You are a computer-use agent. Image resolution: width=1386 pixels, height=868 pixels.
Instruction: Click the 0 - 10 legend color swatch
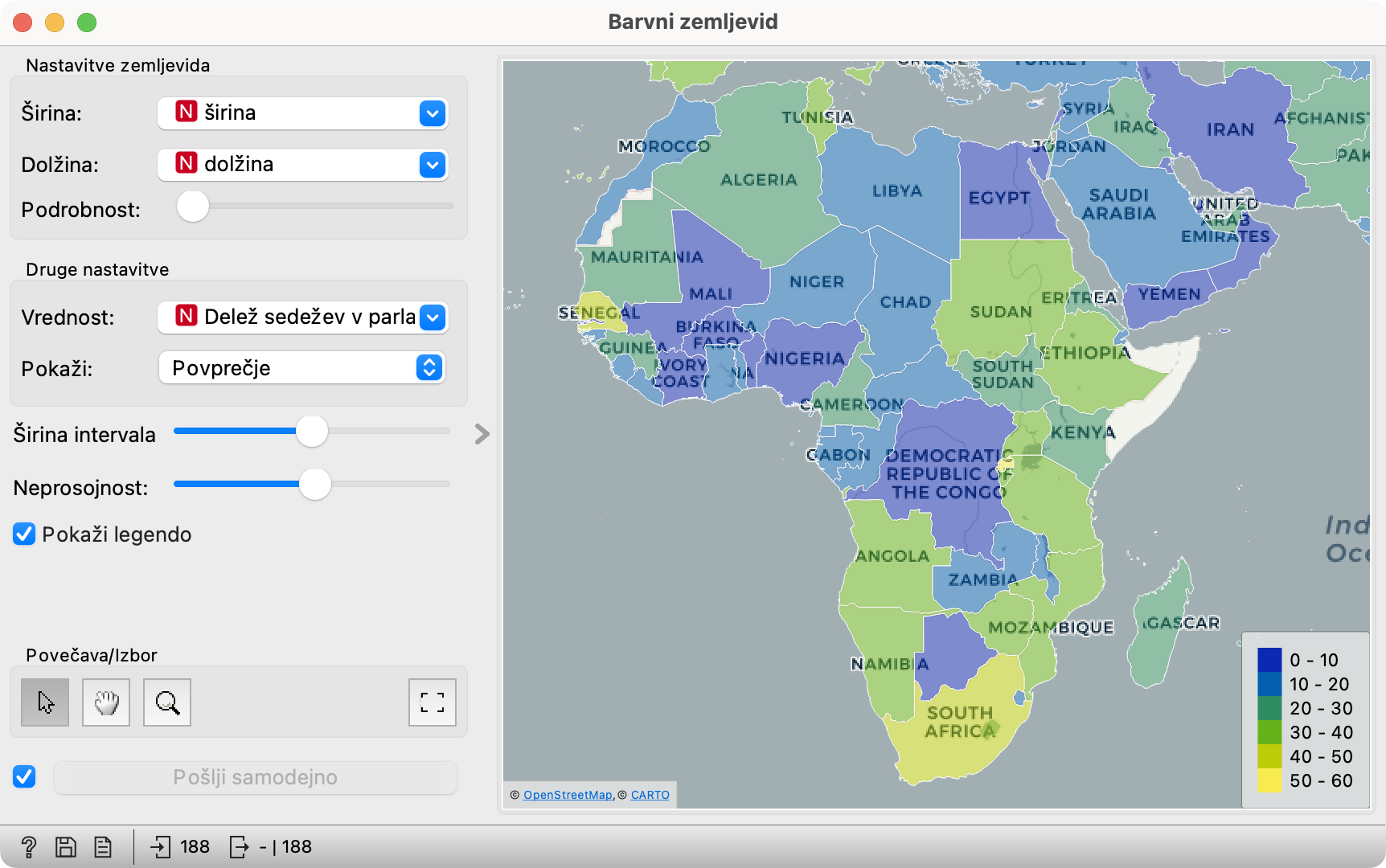pyautogui.click(x=1269, y=660)
